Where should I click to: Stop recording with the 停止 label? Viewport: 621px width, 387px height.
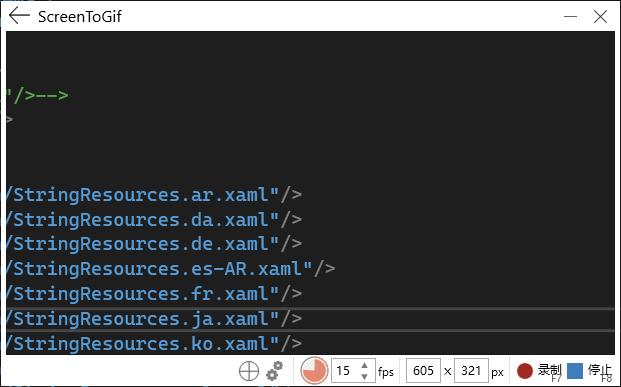coord(600,370)
